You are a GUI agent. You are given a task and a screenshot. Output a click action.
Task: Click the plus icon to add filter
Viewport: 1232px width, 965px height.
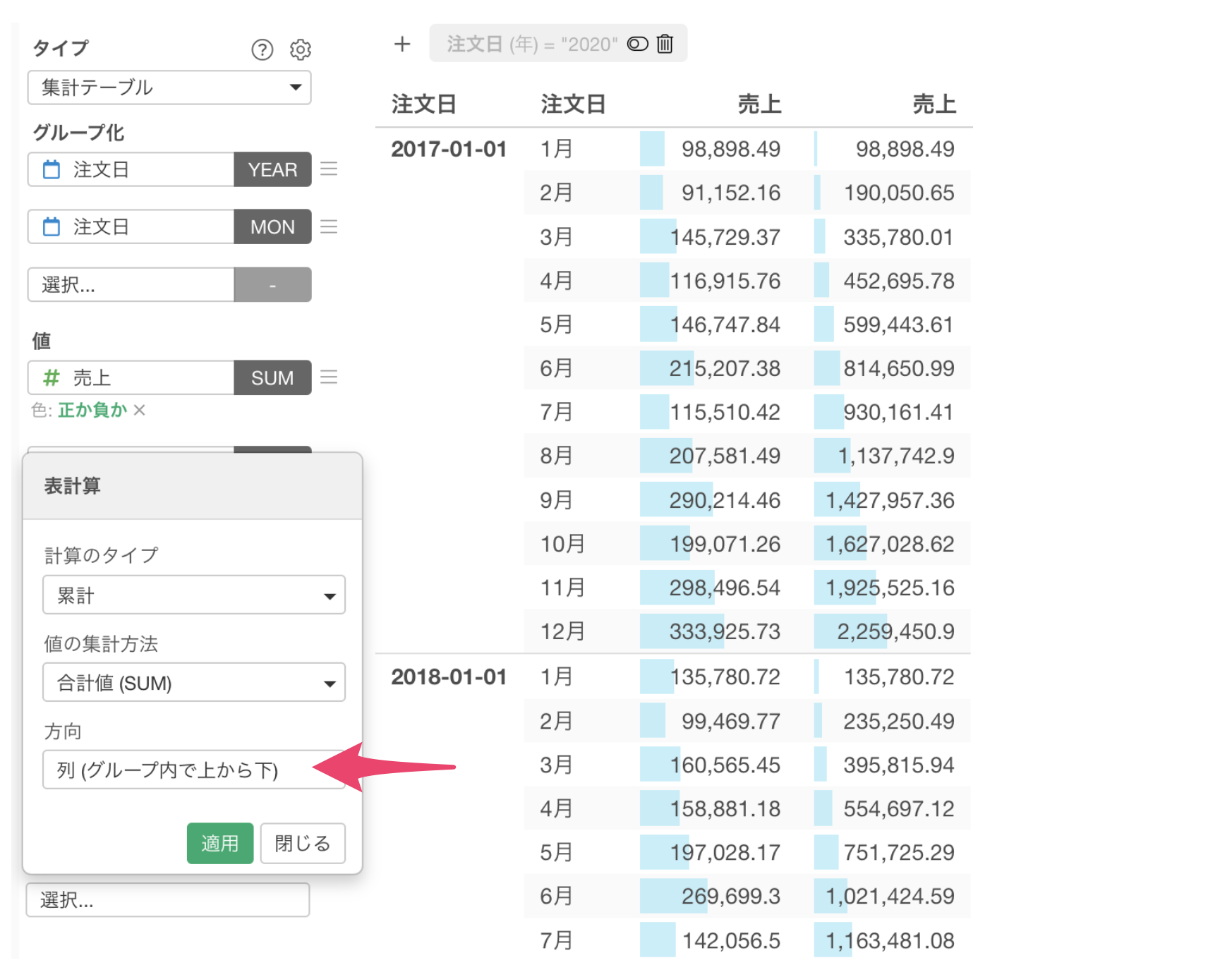tap(402, 44)
